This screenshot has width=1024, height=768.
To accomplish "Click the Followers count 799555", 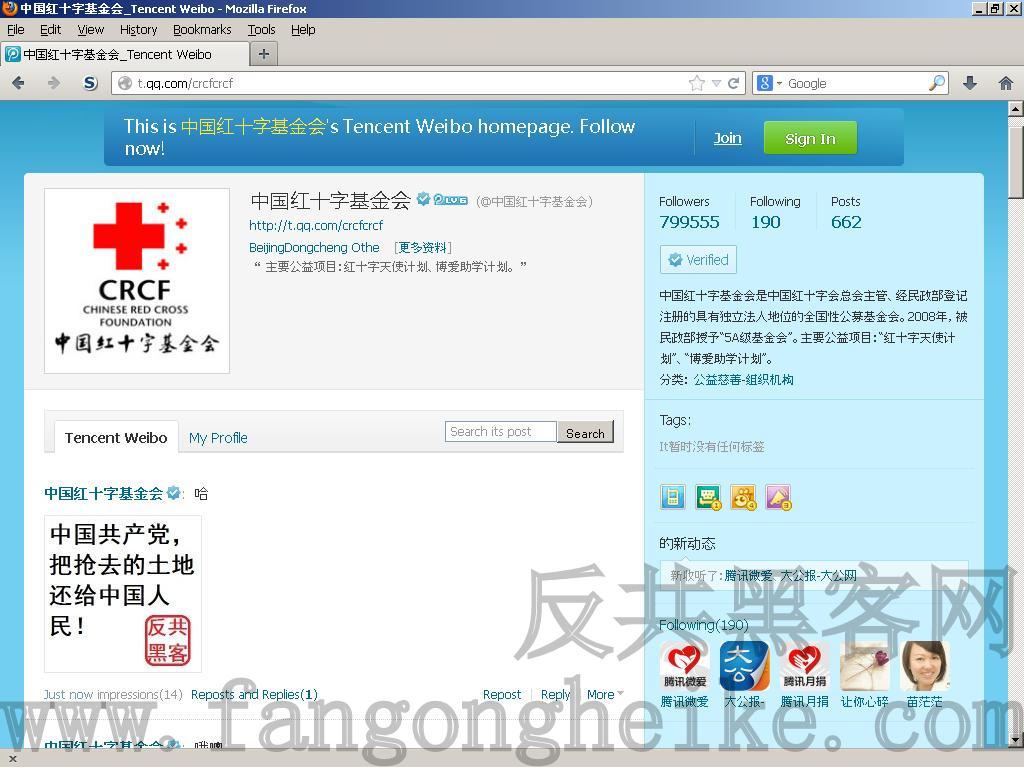I will [689, 222].
